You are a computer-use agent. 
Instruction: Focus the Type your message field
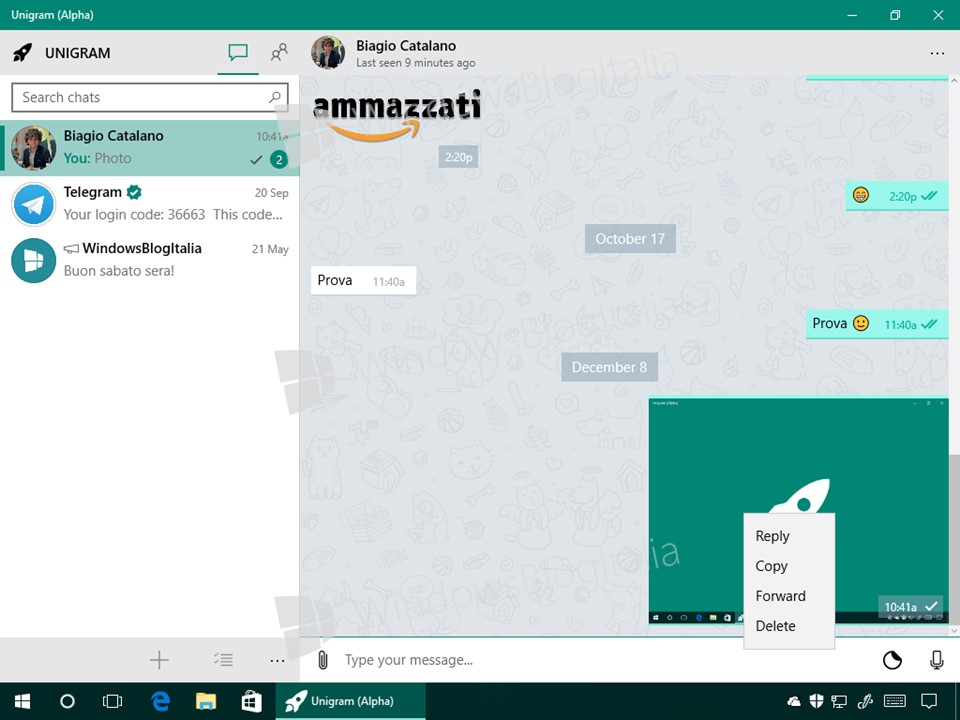pos(603,660)
